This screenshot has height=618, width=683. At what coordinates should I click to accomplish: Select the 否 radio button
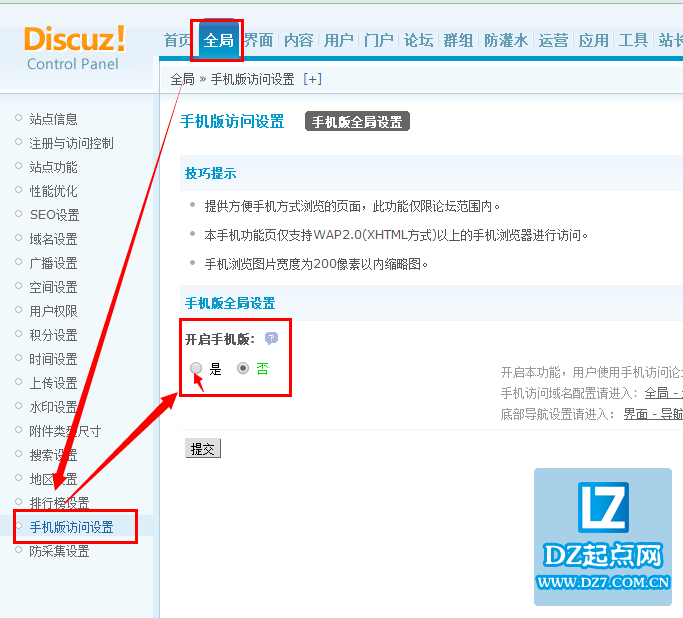[x=243, y=368]
